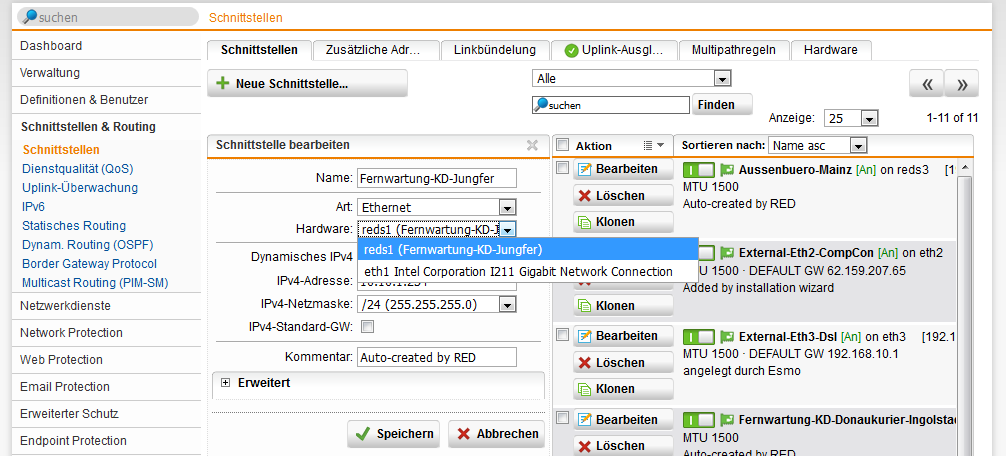Click the sidebar suchen search box

[108, 17]
